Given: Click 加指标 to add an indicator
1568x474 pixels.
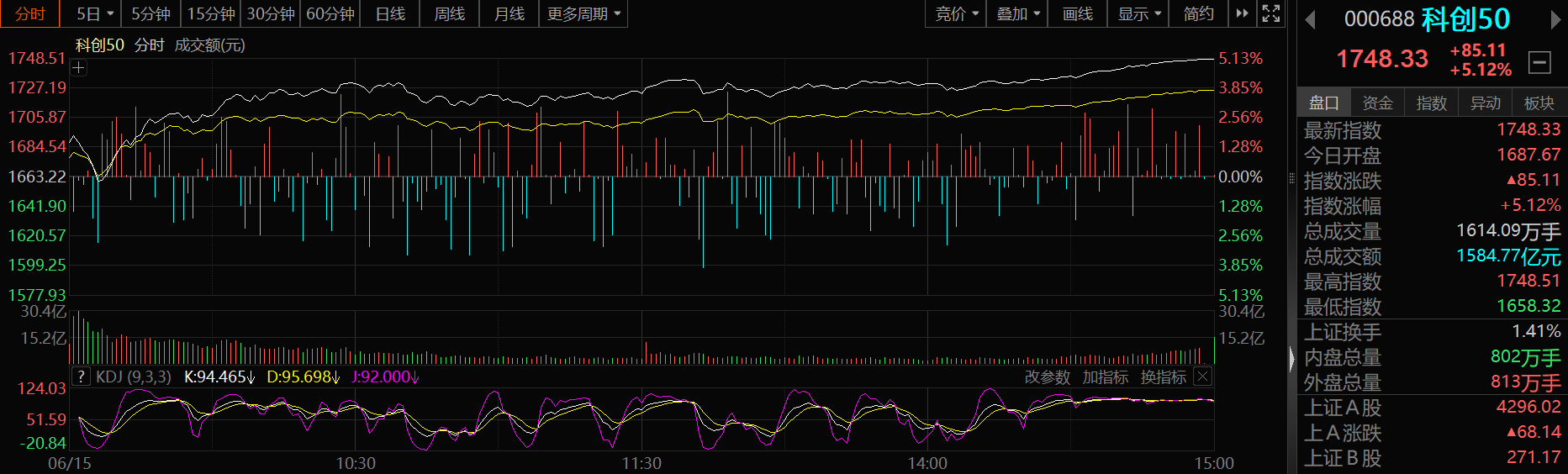Looking at the screenshot, I should [x=1105, y=377].
